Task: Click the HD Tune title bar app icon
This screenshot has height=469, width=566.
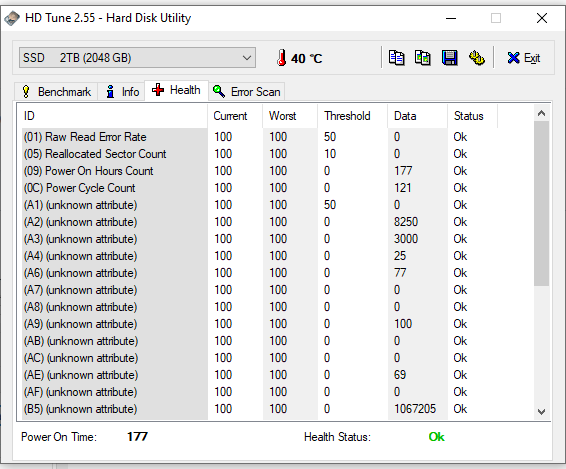Action: pyautogui.click(x=12, y=18)
